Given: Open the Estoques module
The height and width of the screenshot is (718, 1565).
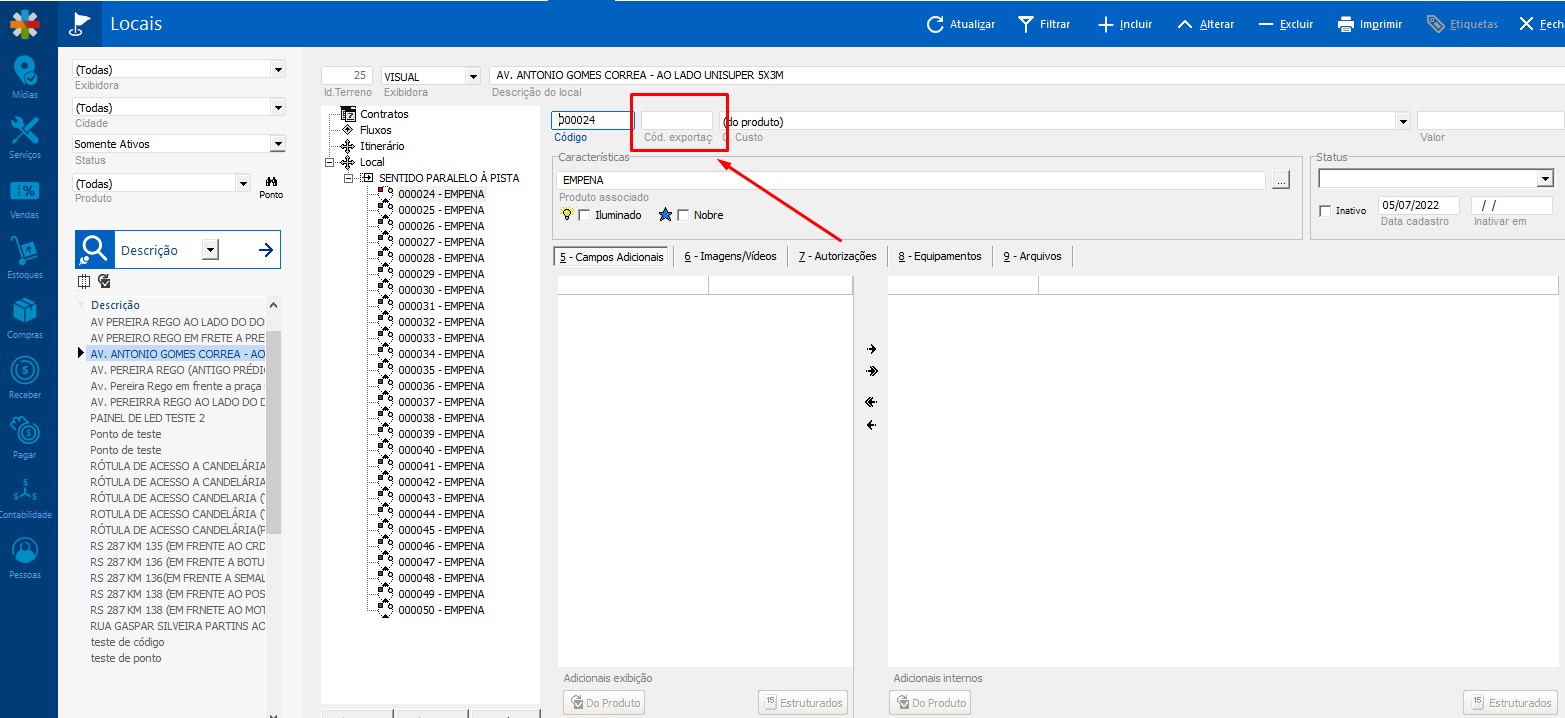Looking at the screenshot, I should (25, 258).
